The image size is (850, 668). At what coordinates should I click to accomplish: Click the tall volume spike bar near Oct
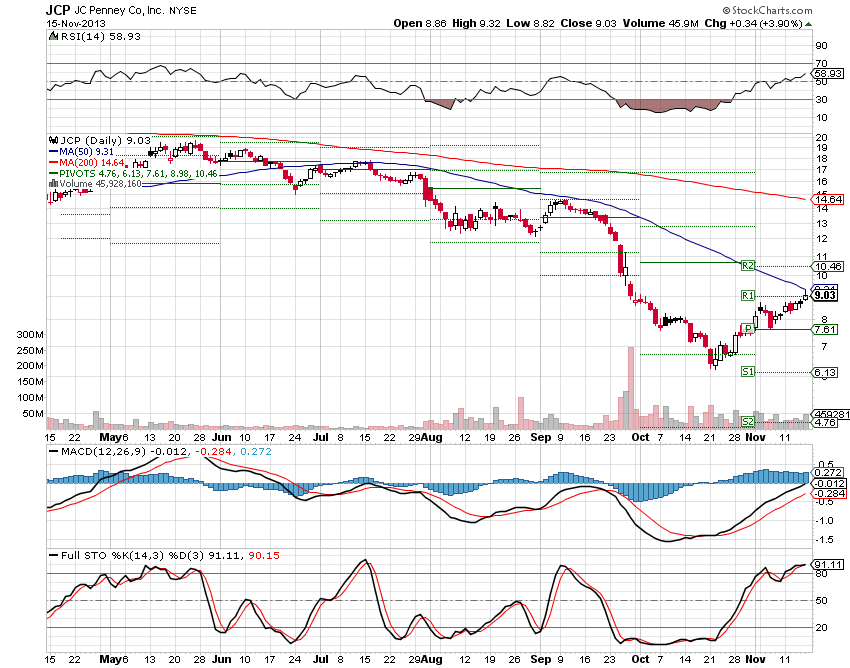pos(630,388)
